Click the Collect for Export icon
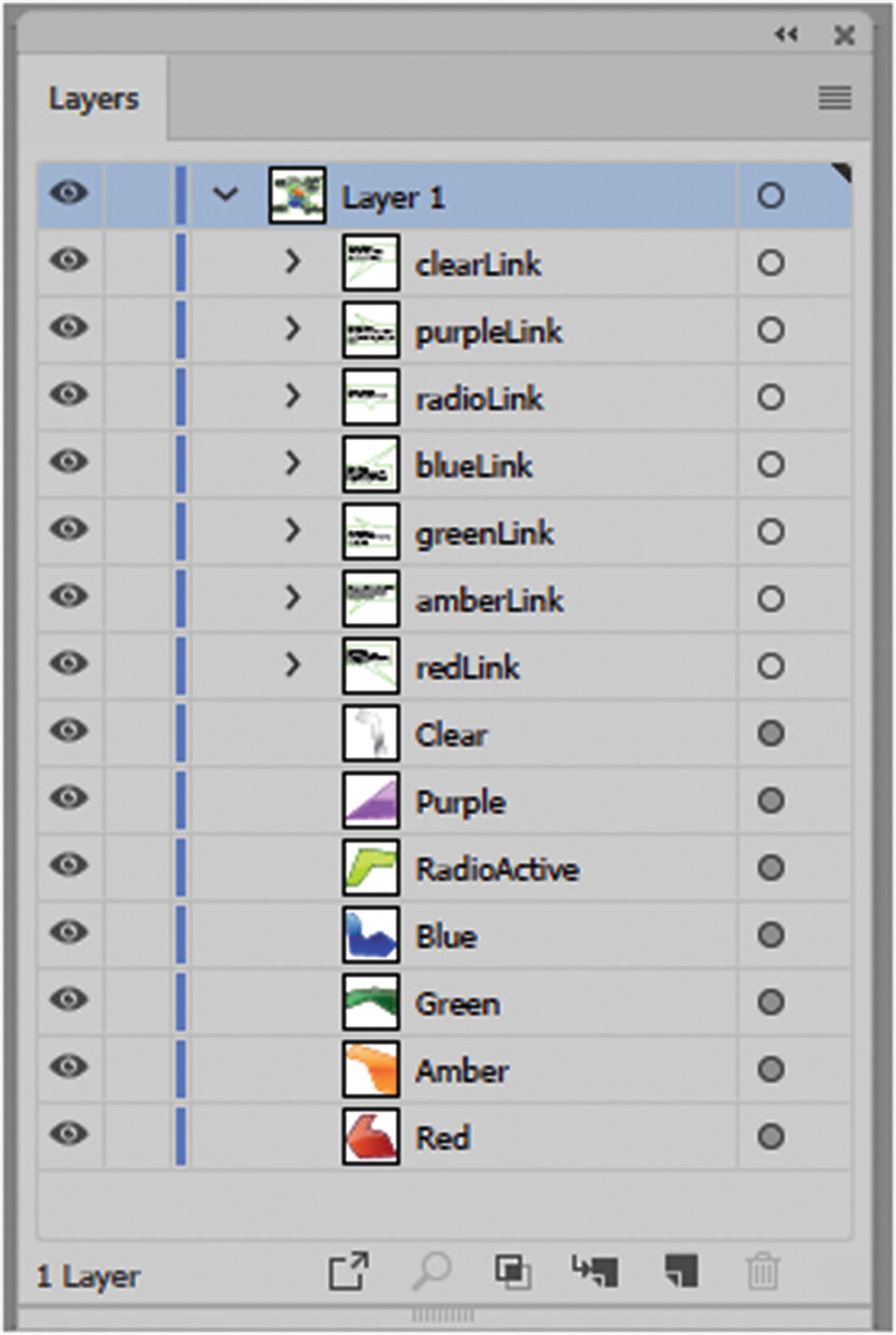This screenshot has width=896, height=1335. [349, 1271]
